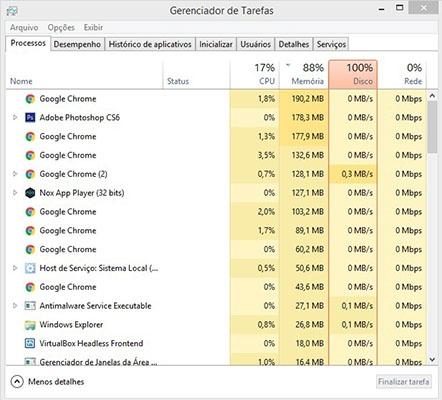Open the Opções menu
The height and width of the screenshot is (400, 442).
61,27
